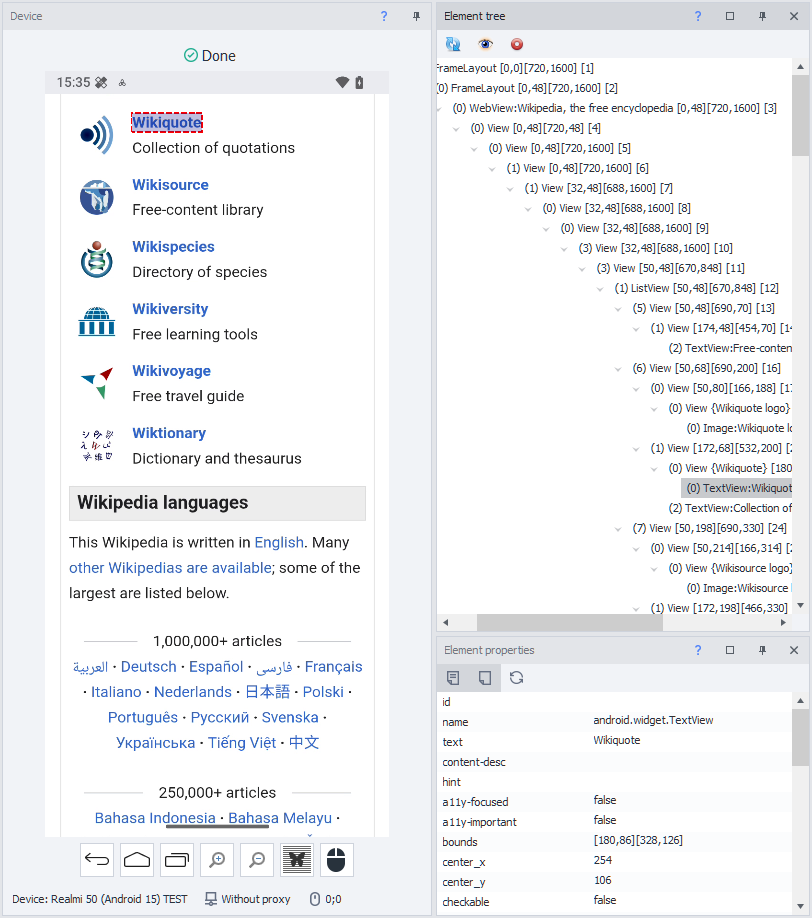This screenshot has height=918, width=812.
Task: Tap the Home button under the device
Action: (x=137, y=859)
